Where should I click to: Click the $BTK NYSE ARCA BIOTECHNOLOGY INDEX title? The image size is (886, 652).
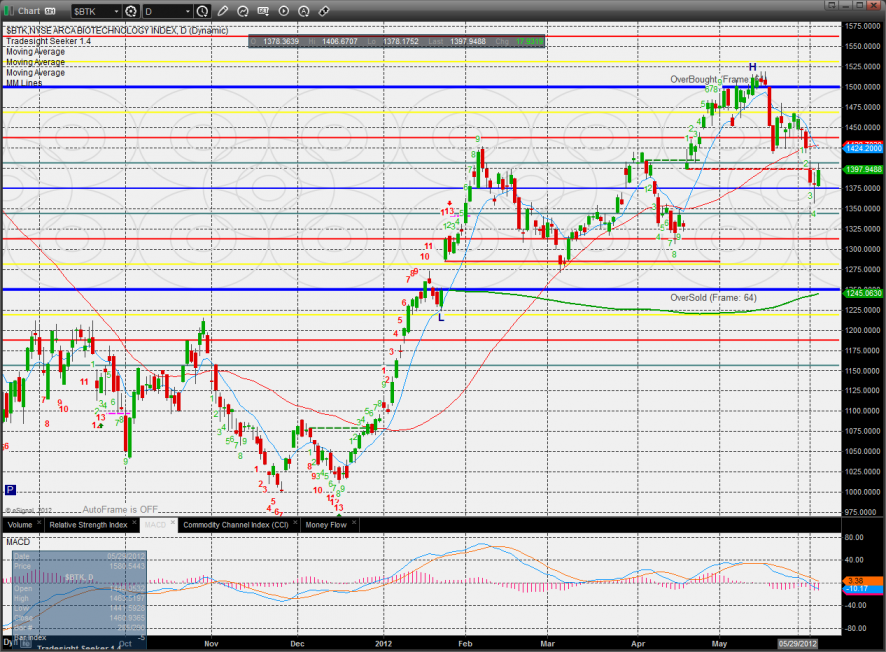(x=117, y=31)
